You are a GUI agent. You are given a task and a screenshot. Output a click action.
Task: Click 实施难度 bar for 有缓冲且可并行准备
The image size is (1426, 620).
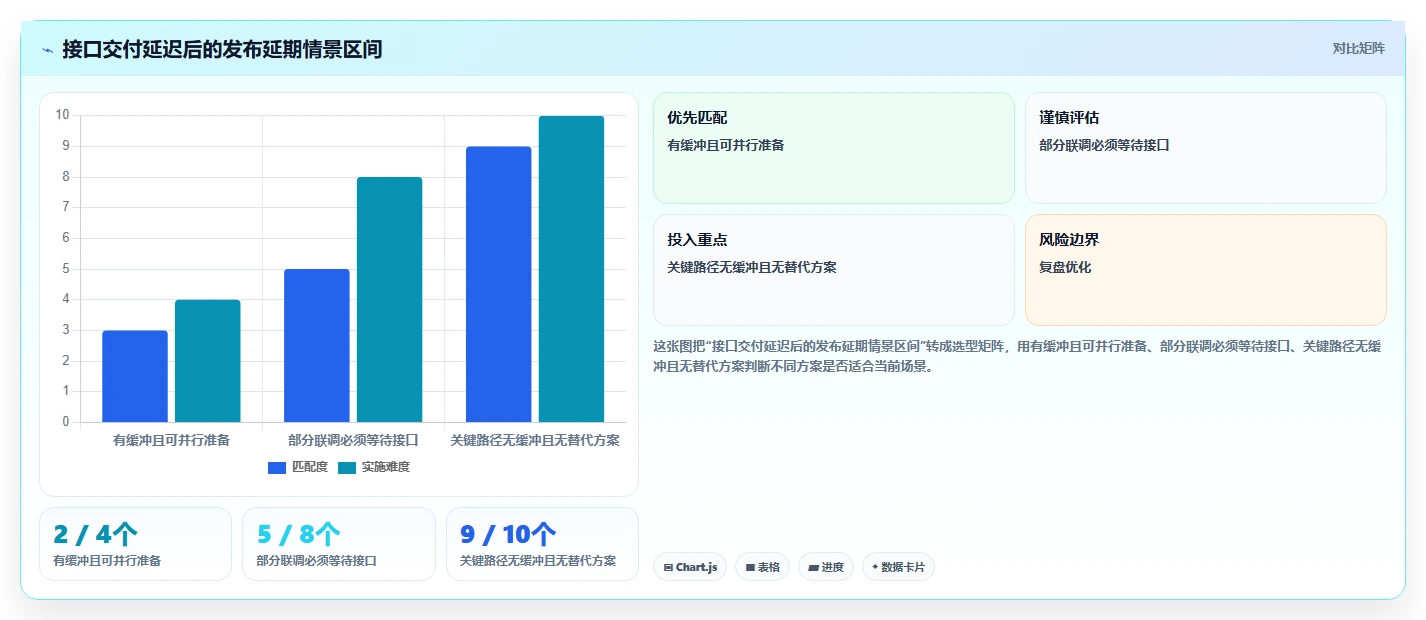pos(208,361)
